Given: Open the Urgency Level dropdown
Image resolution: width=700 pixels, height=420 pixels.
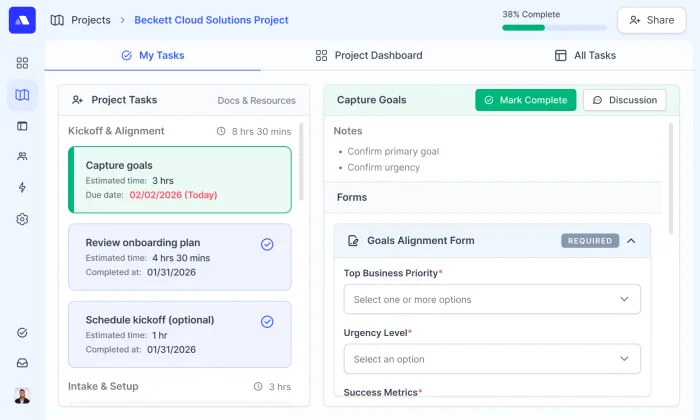Looking at the screenshot, I should 492,359.
